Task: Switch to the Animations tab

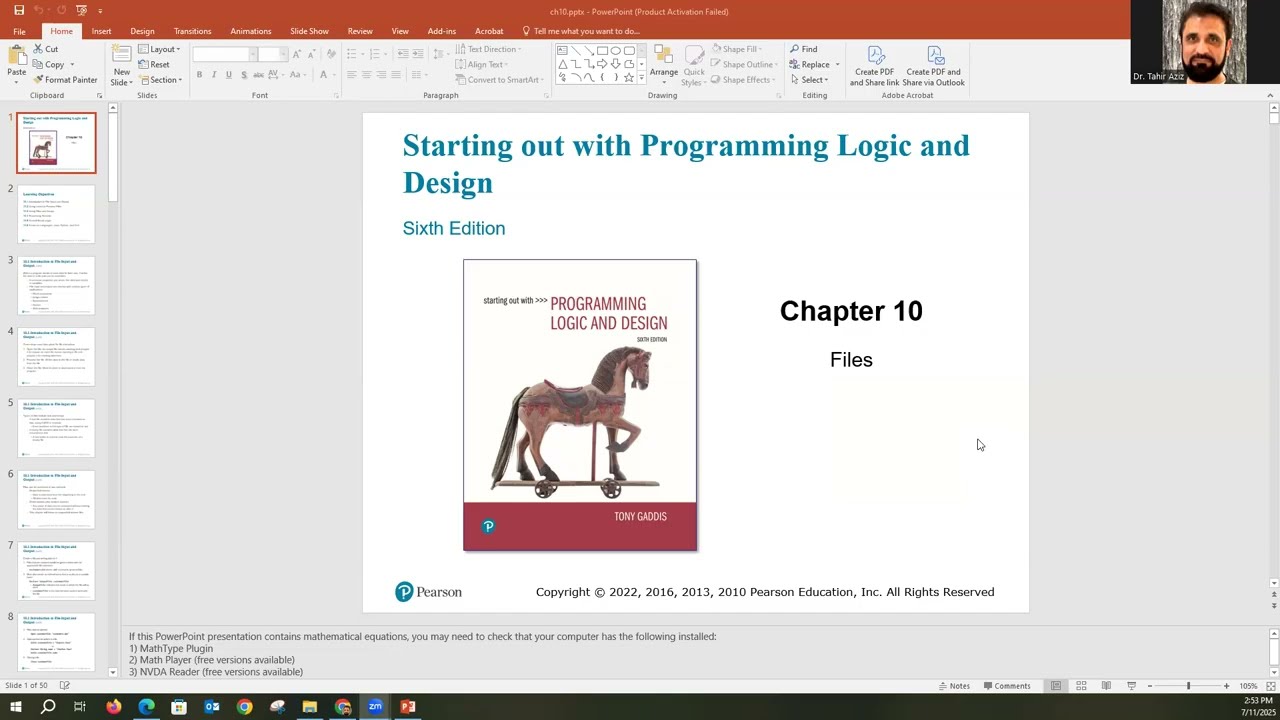Action: coord(250,31)
